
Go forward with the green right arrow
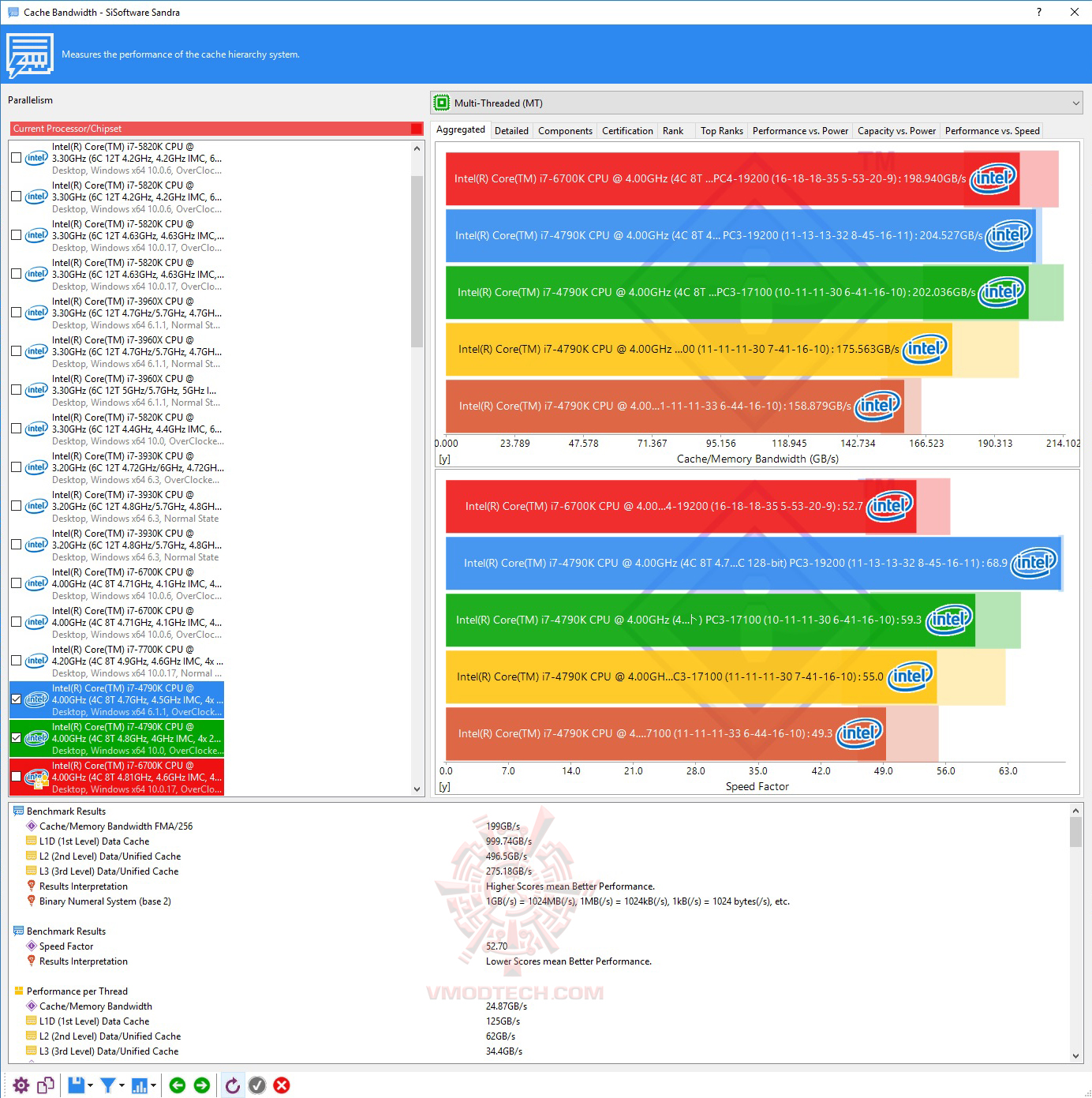[x=202, y=1085]
